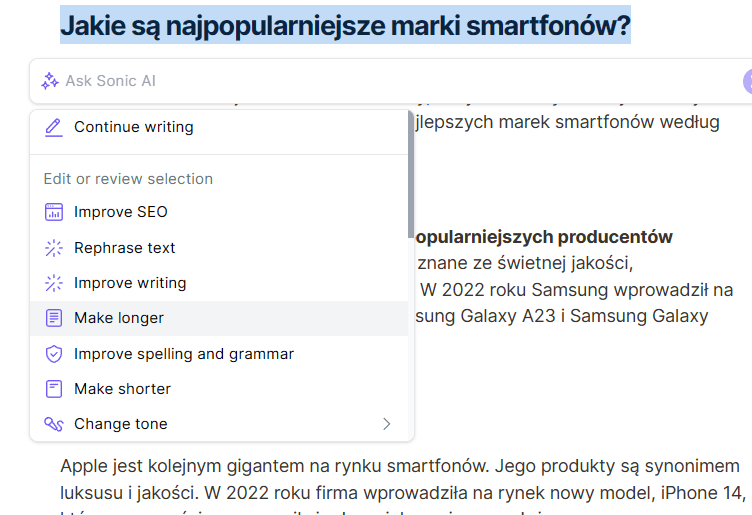Click the highlighted heading about marki smartfonów
The image size is (752, 515).
tap(345, 24)
